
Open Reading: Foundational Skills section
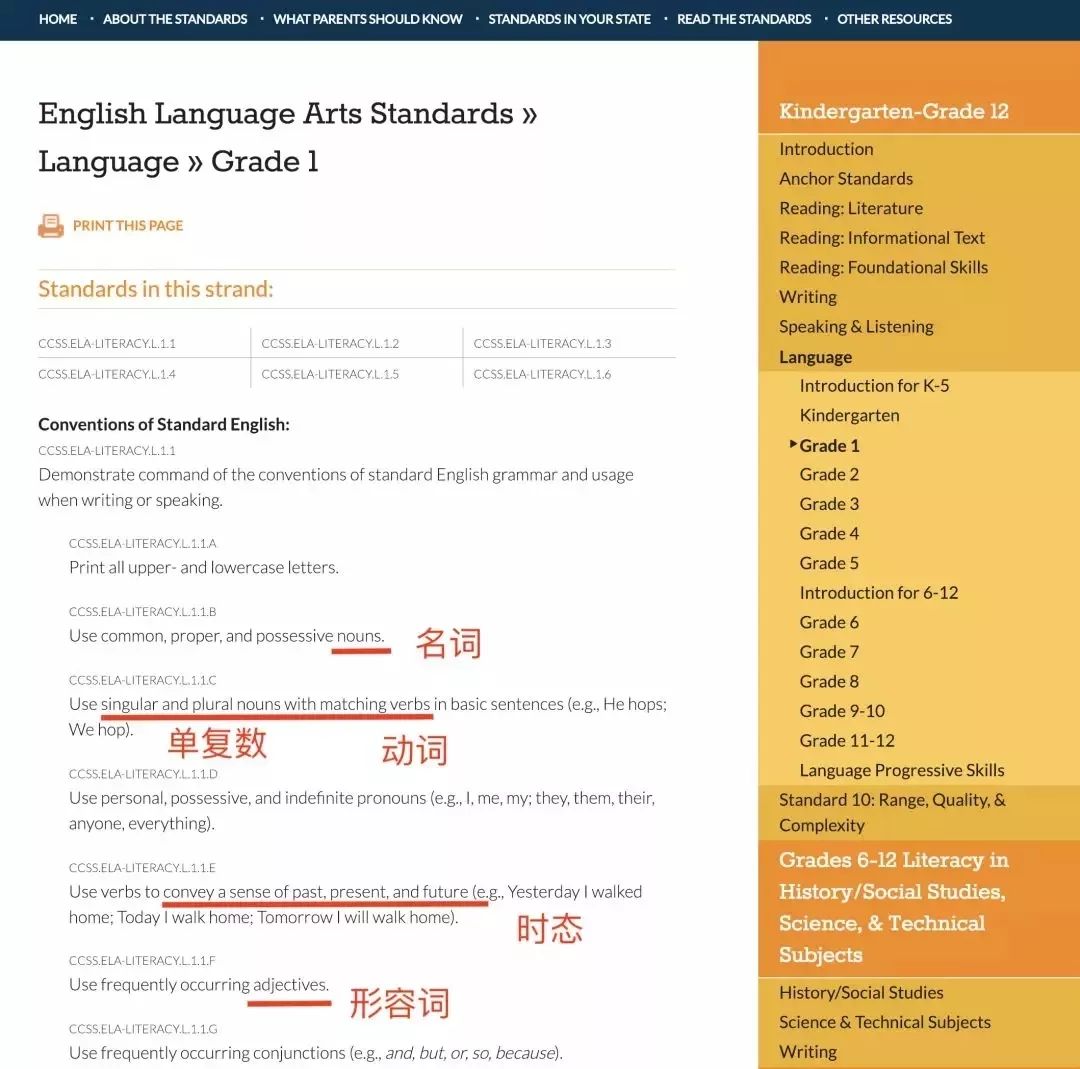(x=883, y=267)
